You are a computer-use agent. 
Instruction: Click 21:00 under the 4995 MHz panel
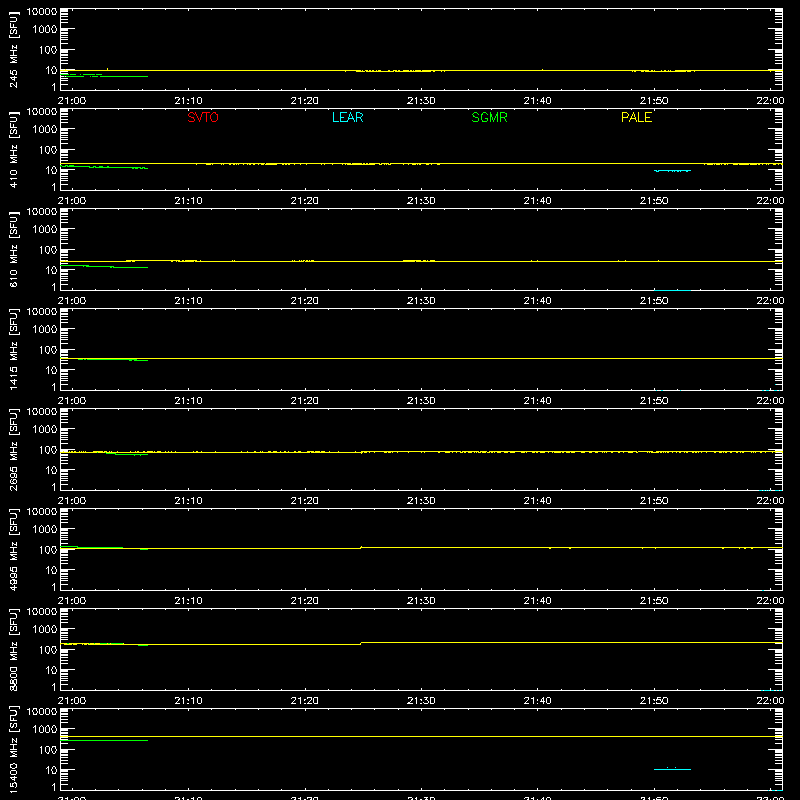[x=72, y=601]
